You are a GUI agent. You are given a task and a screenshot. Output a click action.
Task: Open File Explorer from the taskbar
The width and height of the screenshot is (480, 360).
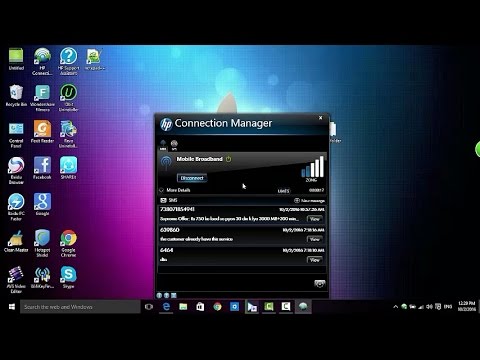pos(183,307)
